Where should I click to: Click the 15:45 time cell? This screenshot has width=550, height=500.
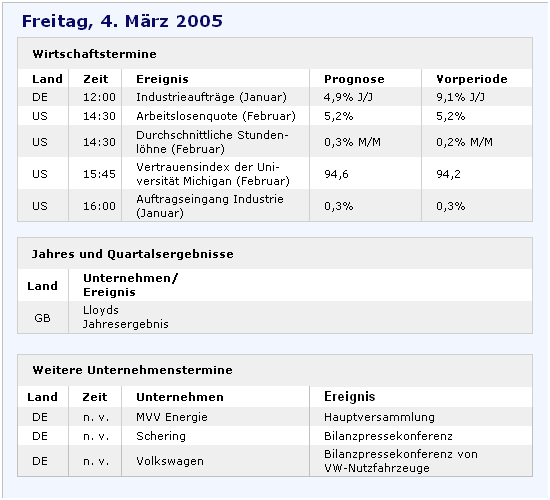coord(99,174)
